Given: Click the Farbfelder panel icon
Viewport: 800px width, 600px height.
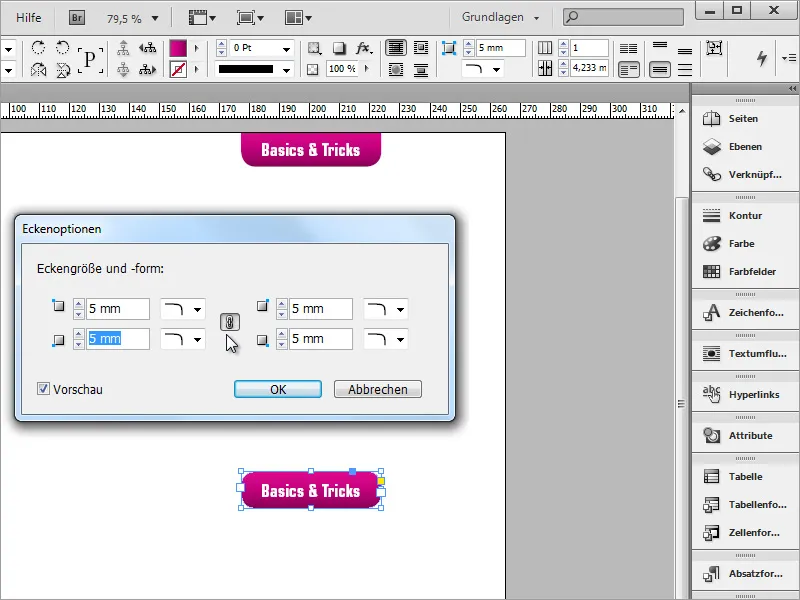Looking at the screenshot, I should click(x=713, y=271).
